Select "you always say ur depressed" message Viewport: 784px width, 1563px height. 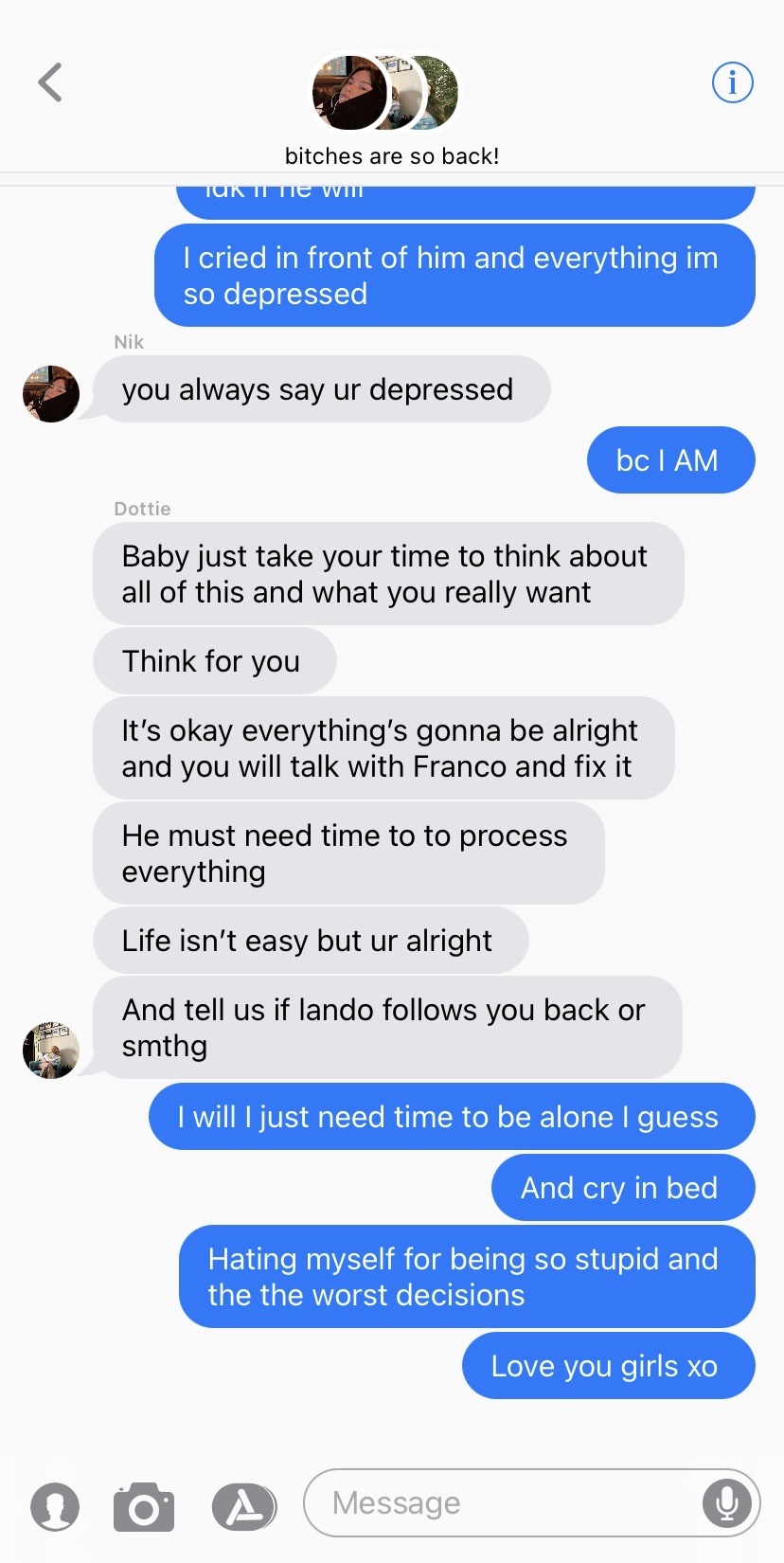pyautogui.click(x=321, y=389)
